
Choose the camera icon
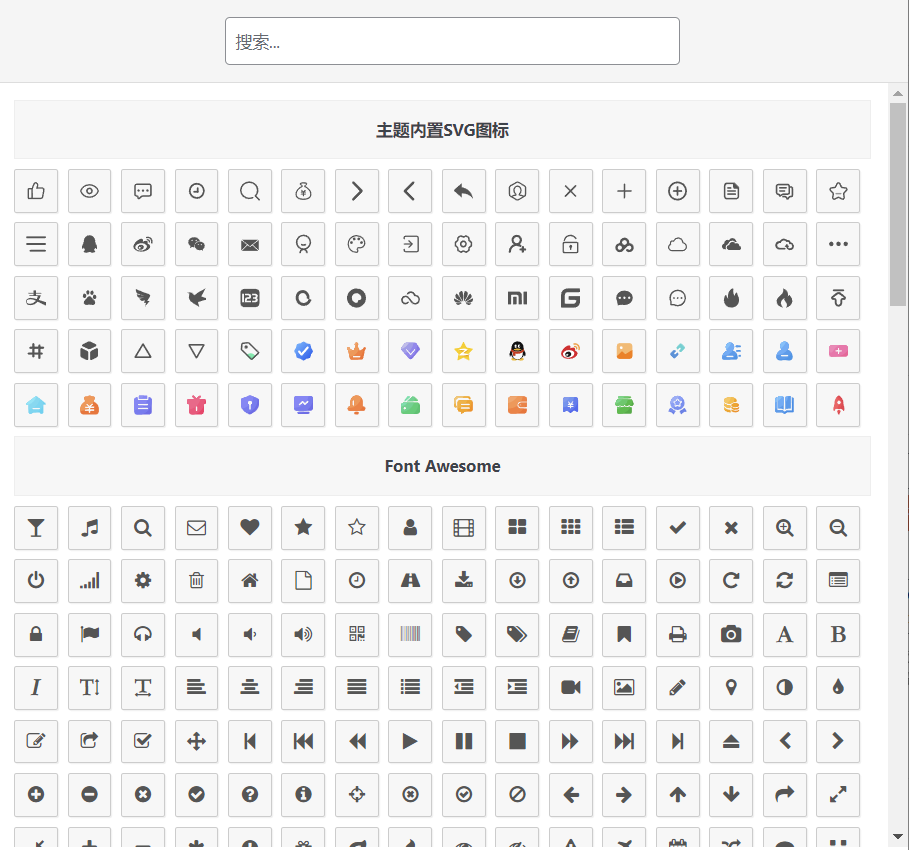(x=731, y=634)
